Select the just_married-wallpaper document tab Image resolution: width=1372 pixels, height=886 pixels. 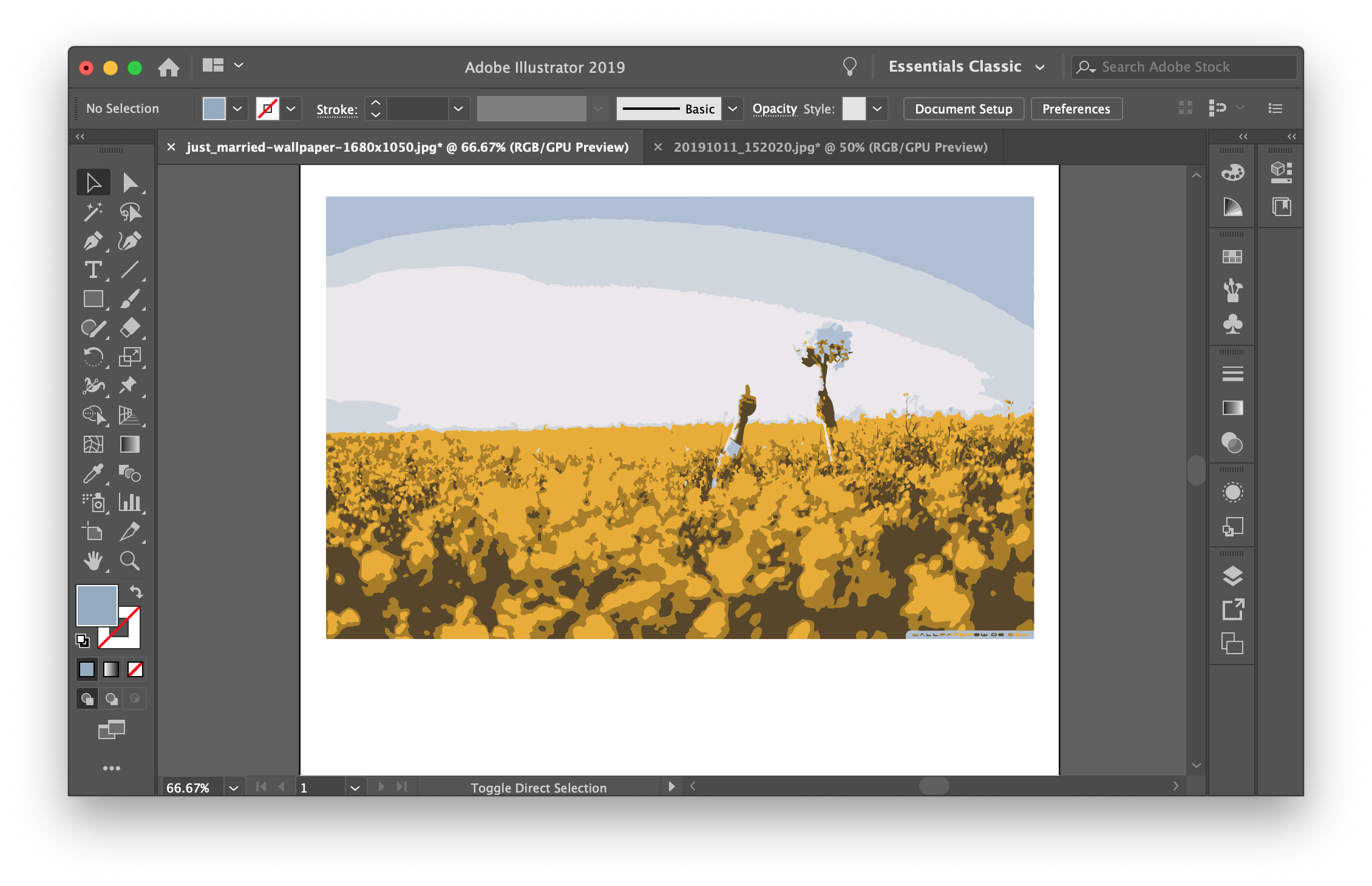coord(407,147)
